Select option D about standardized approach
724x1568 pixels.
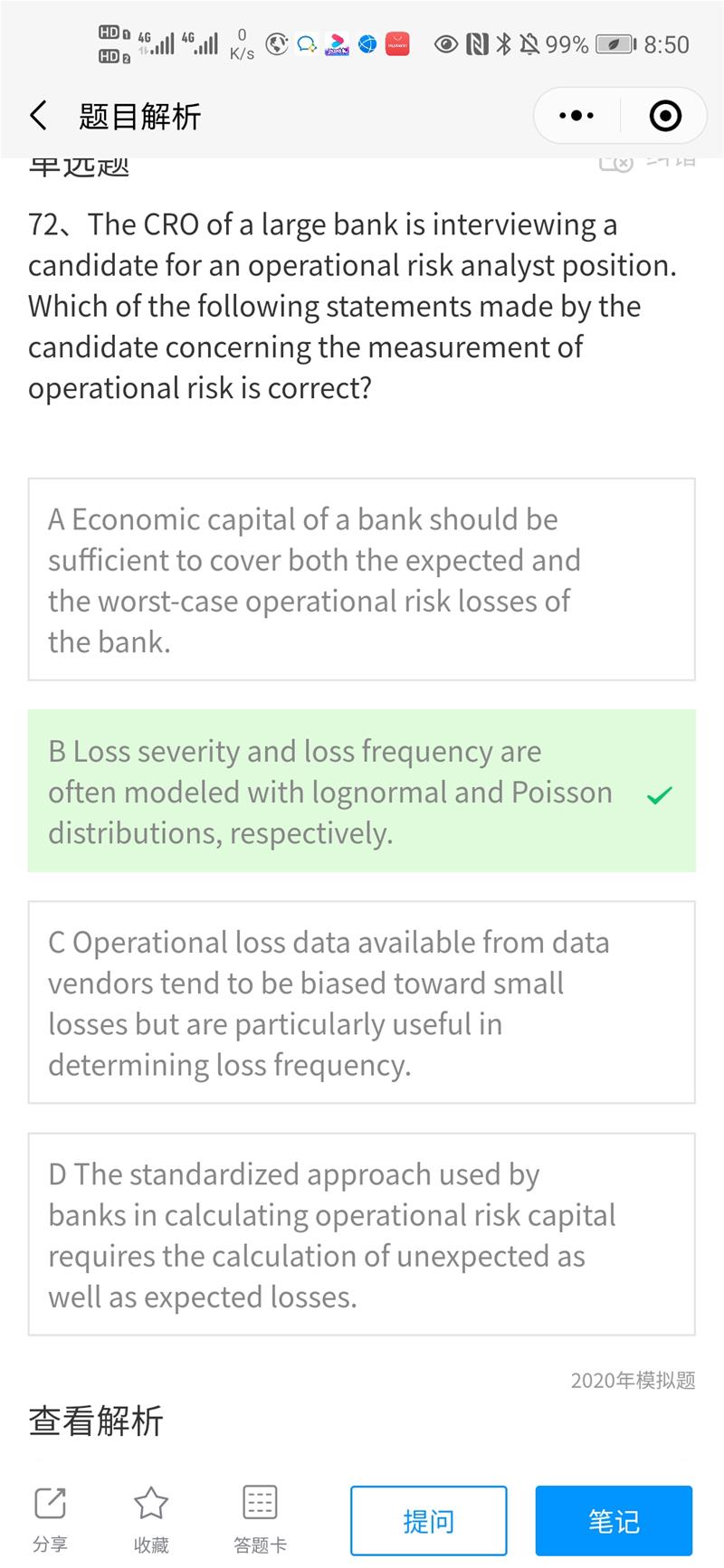click(x=361, y=1234)
